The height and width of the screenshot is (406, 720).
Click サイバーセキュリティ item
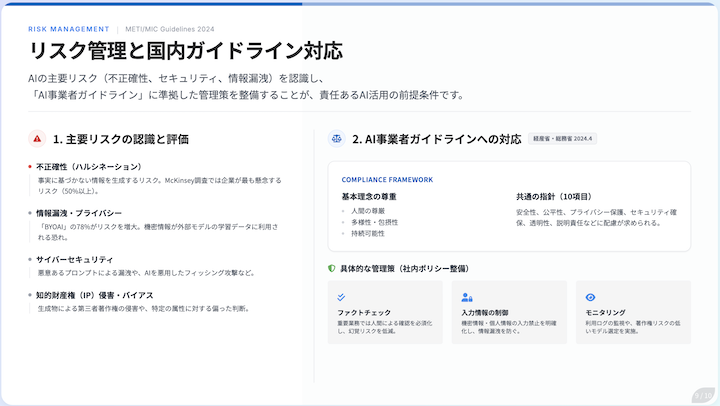click(74, 259)
